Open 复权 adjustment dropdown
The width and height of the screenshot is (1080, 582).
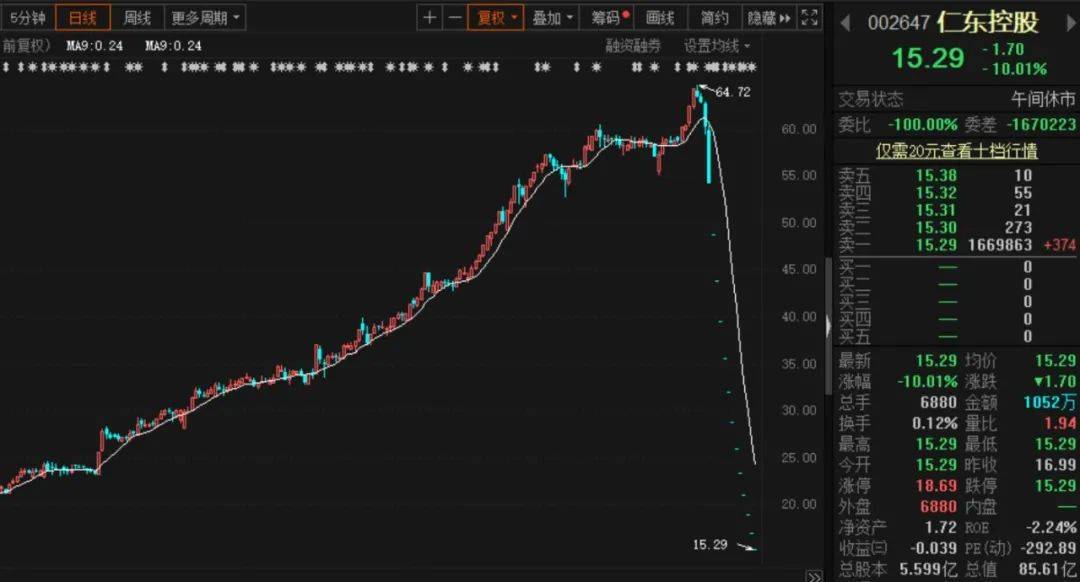(496, 17)
